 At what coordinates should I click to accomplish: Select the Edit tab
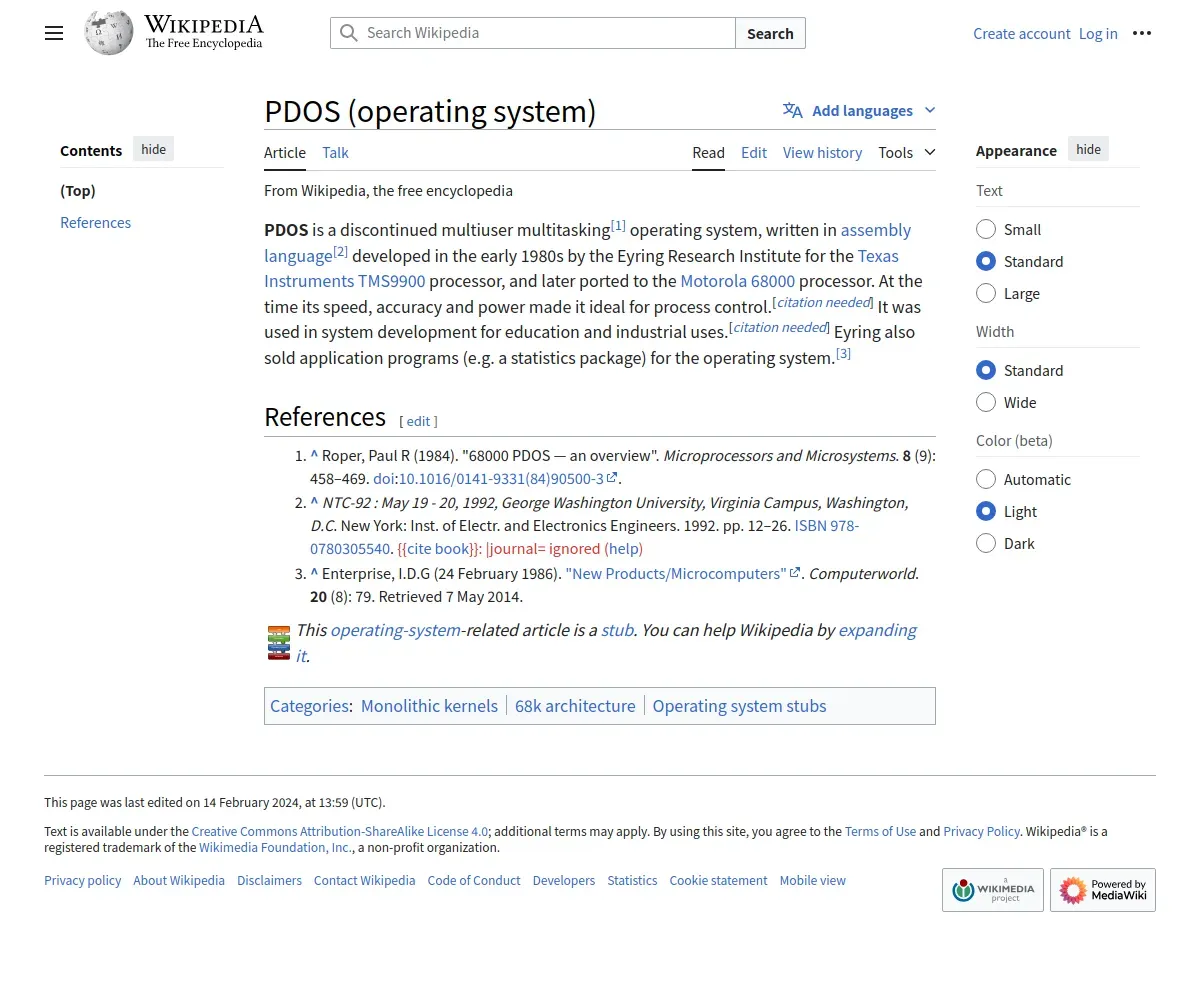(x=754, y=152)
